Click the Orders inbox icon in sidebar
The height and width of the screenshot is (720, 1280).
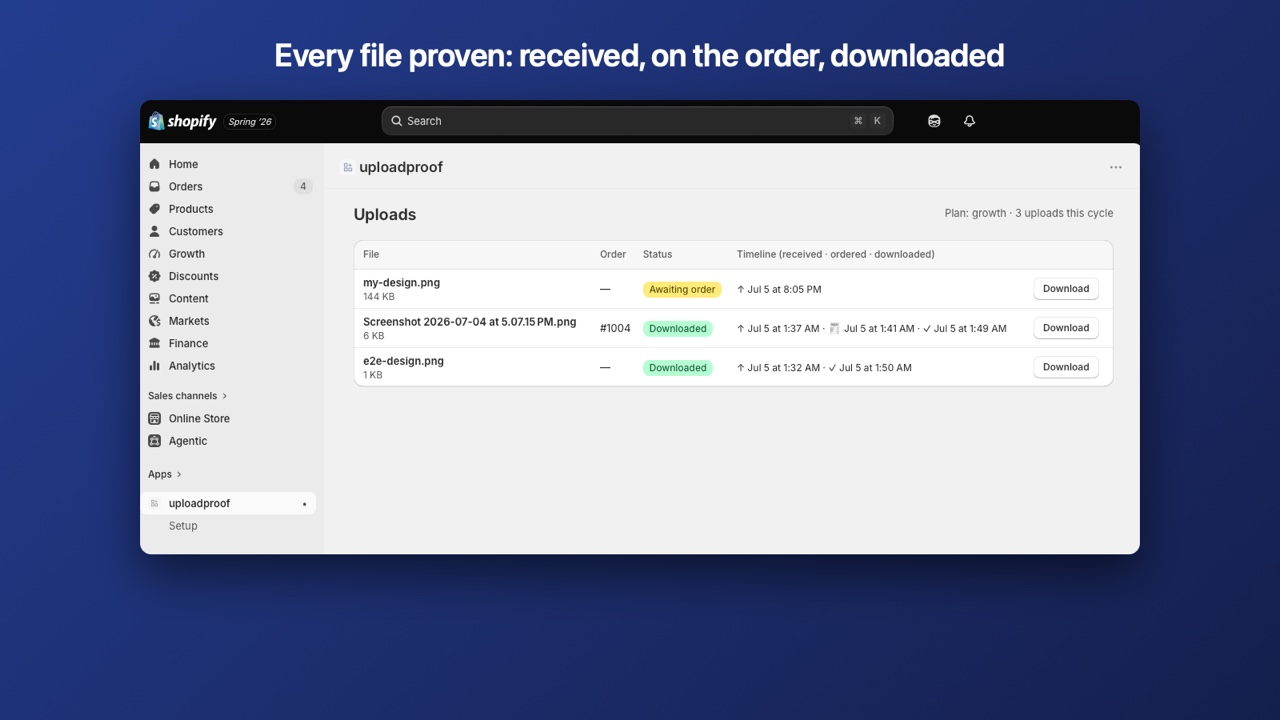[x=154, y=186]
